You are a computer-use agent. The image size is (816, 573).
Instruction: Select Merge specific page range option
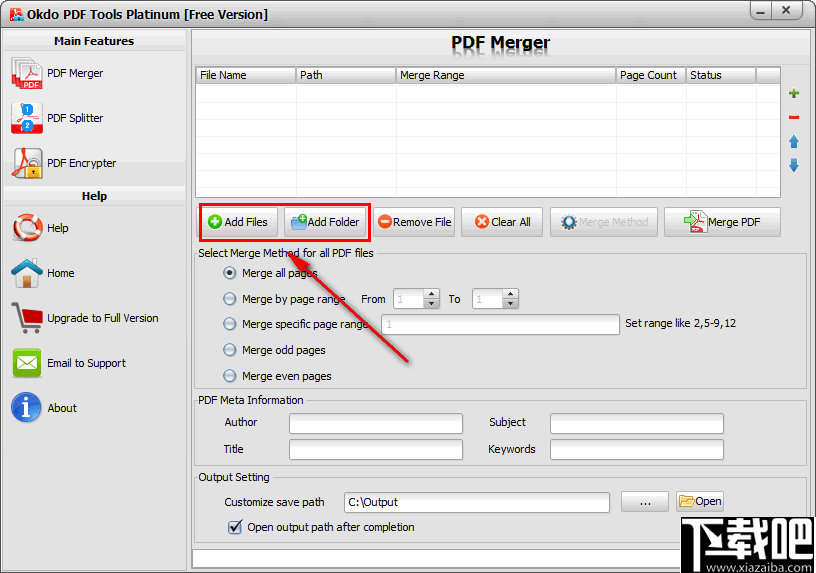pyautogui.click(x=230, y=324)
